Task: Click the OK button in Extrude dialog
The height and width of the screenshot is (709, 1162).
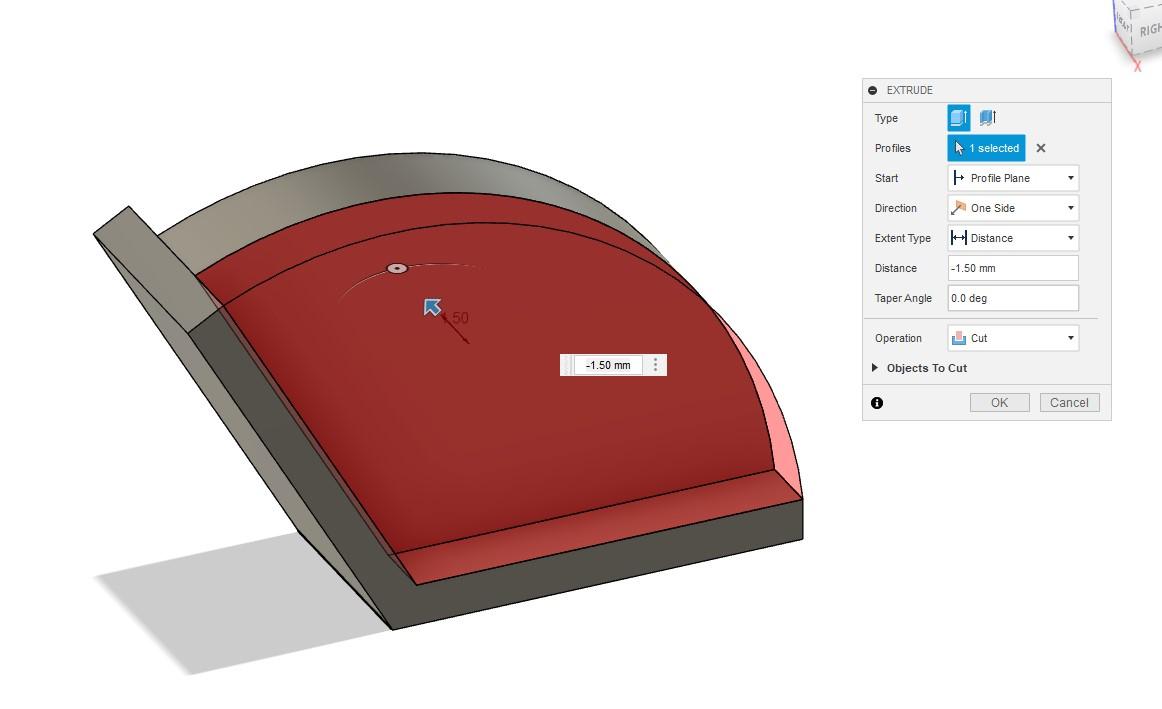Action: point(1000,402)
